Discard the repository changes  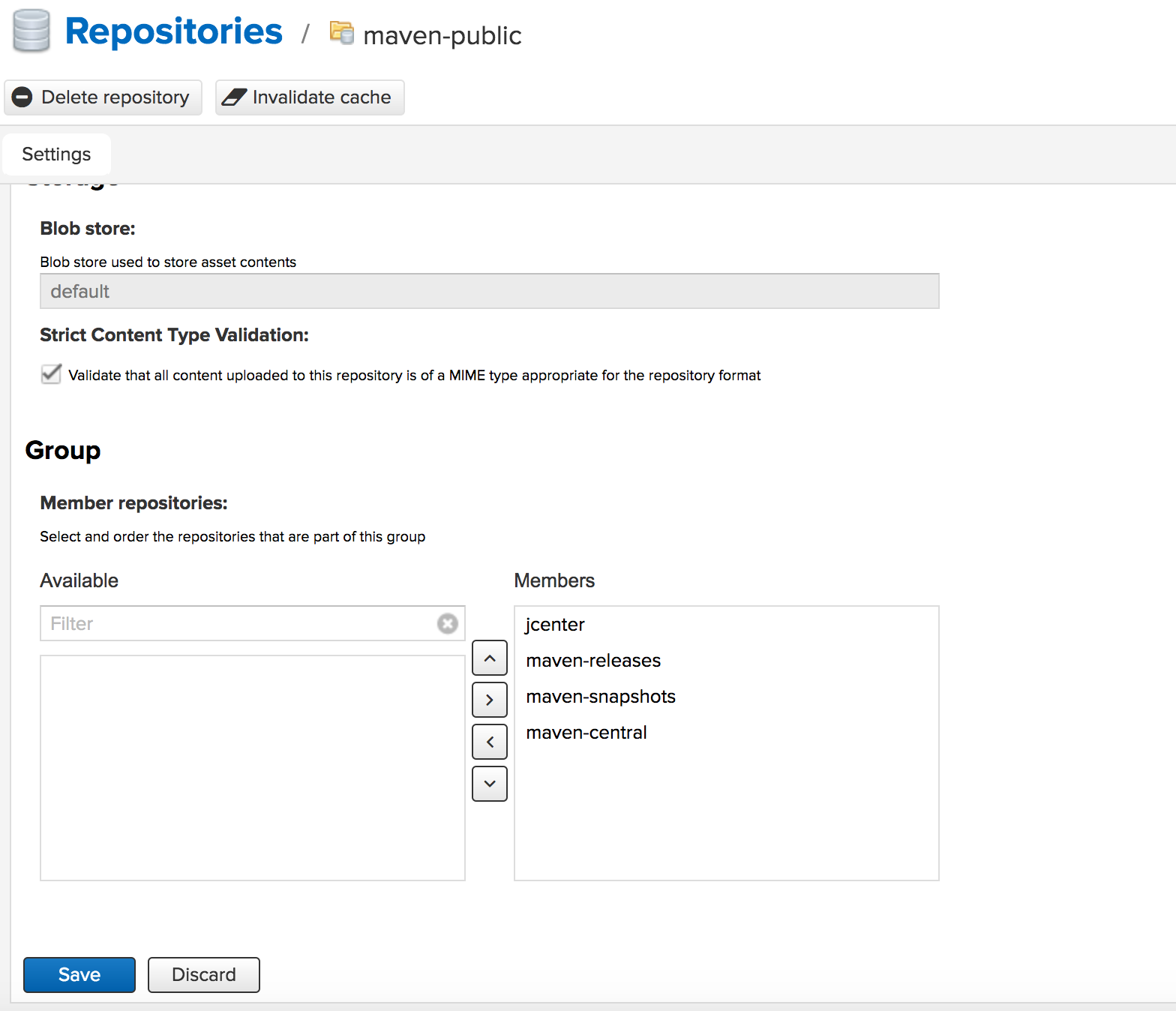click(x=204, y=975)
